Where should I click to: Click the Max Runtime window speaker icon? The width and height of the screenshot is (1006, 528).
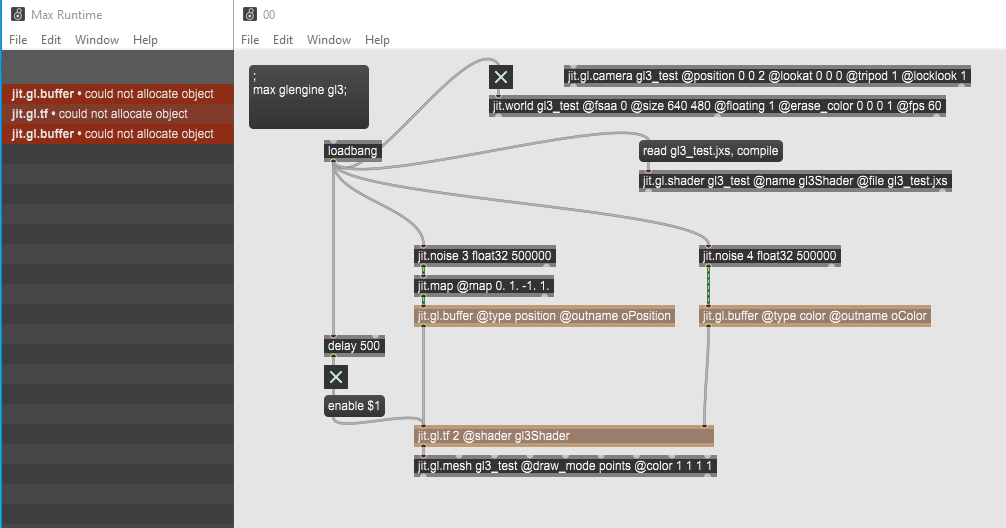pos(17,15)
